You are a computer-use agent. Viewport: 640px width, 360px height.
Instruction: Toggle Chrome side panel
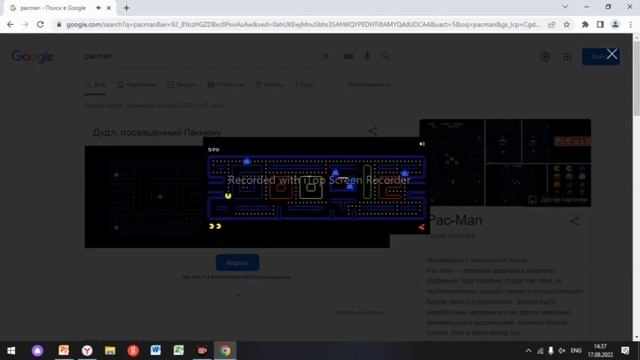[x=600, y=24]
